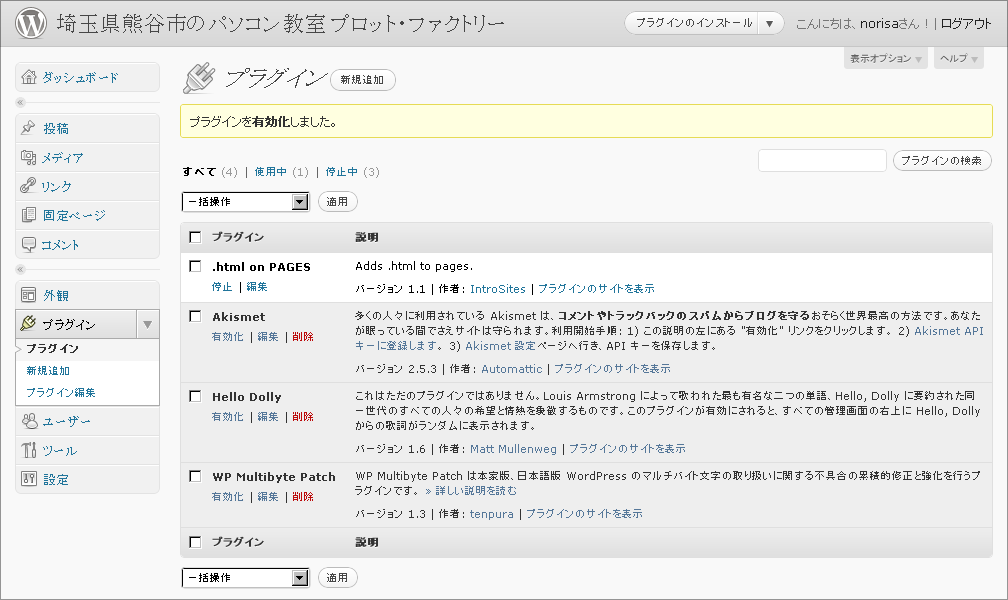The width and height of the screenshot is (1008, 600).
Task: Click the ログアウト link
Action: [966, 24]
